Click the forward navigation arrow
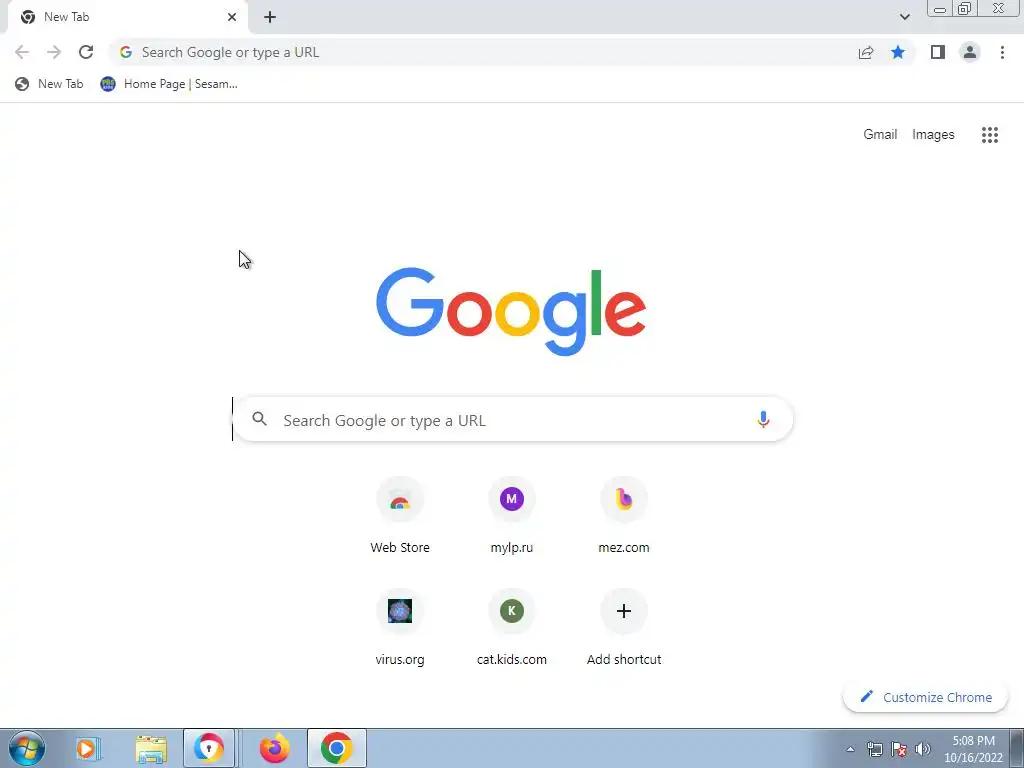This screenshot has width=1024, height=768. pyautogui.click(x=54, y=52)
